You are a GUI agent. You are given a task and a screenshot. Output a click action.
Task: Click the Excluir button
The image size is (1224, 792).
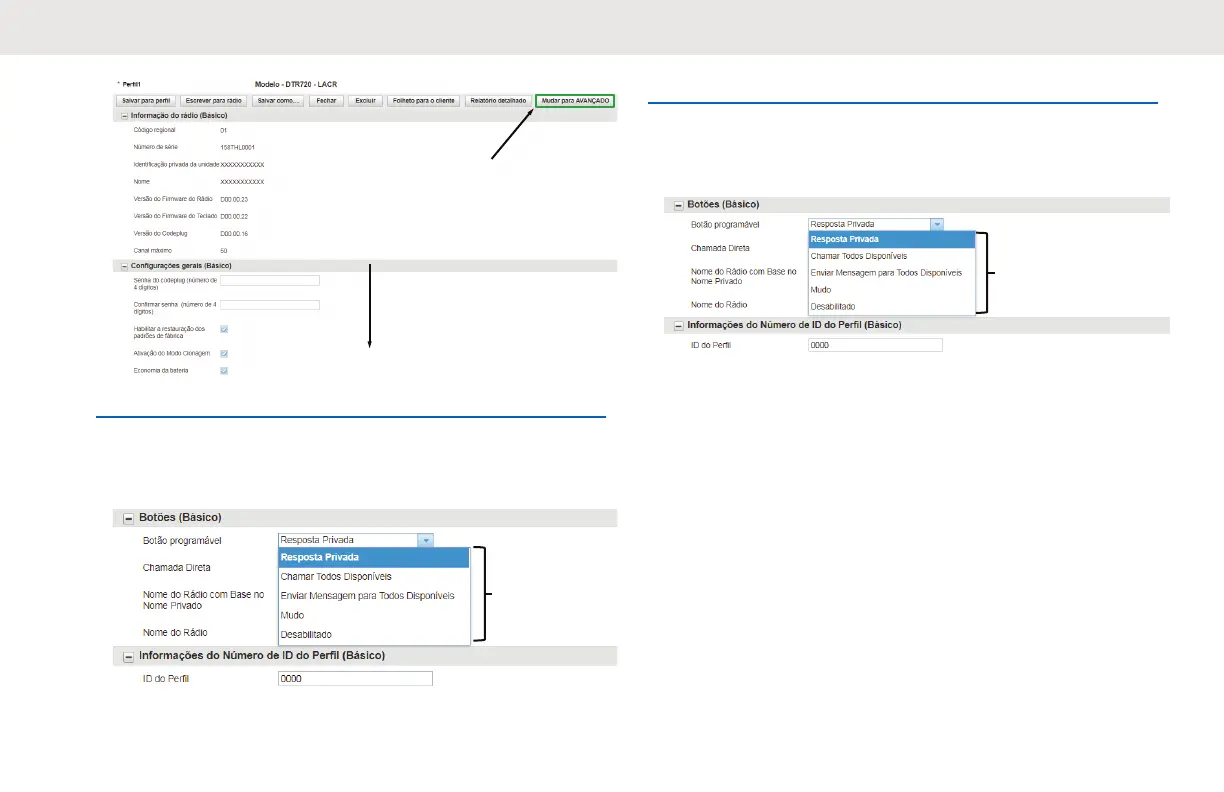[365, 101]
